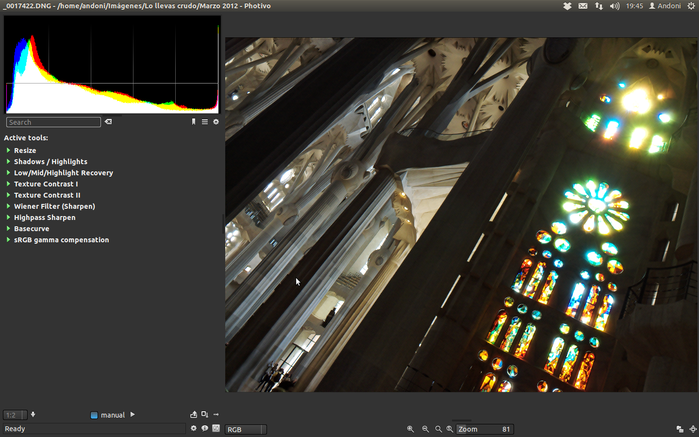Image resolution: width=699 pixels, height=437 pixels.
Task: Open the RGB channel dropdown
Action: click(245, 429)
